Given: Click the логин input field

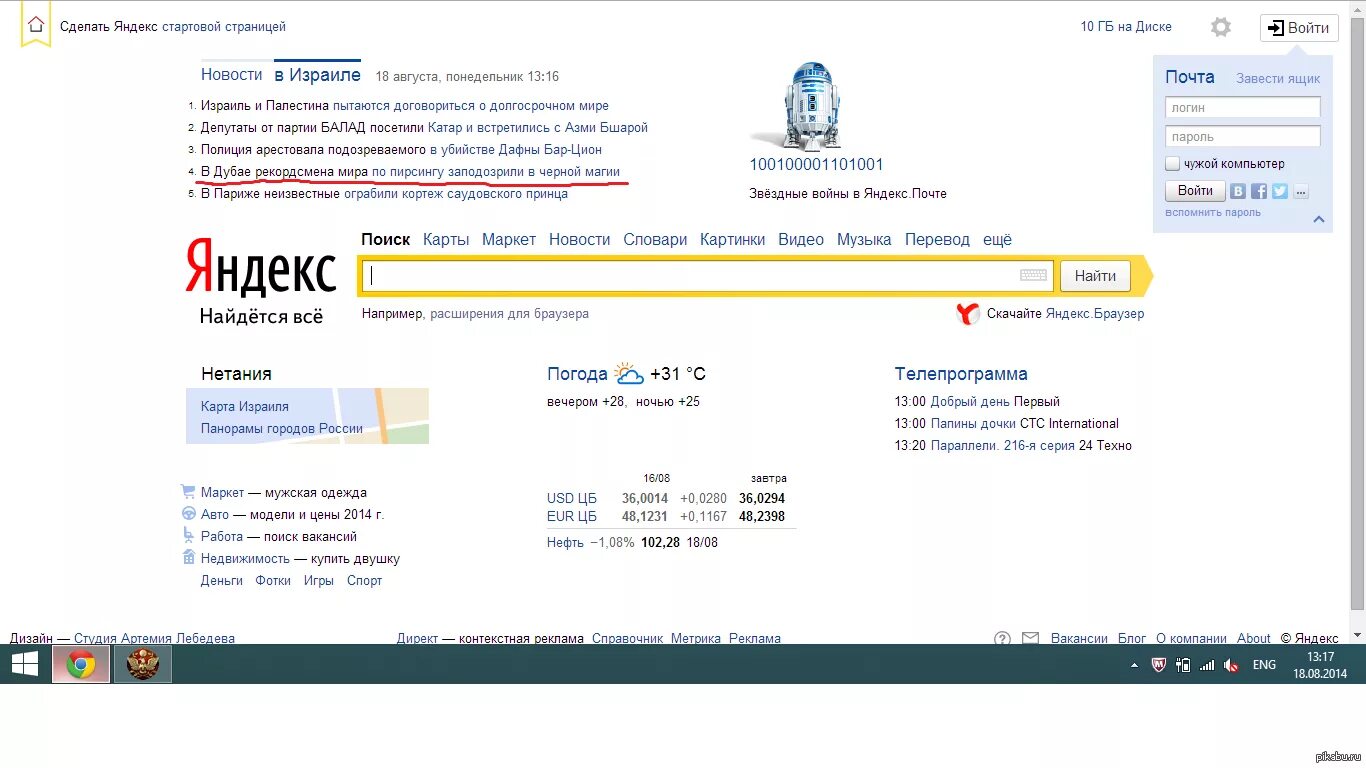Looking at the screenshot, I should 1243,107.
